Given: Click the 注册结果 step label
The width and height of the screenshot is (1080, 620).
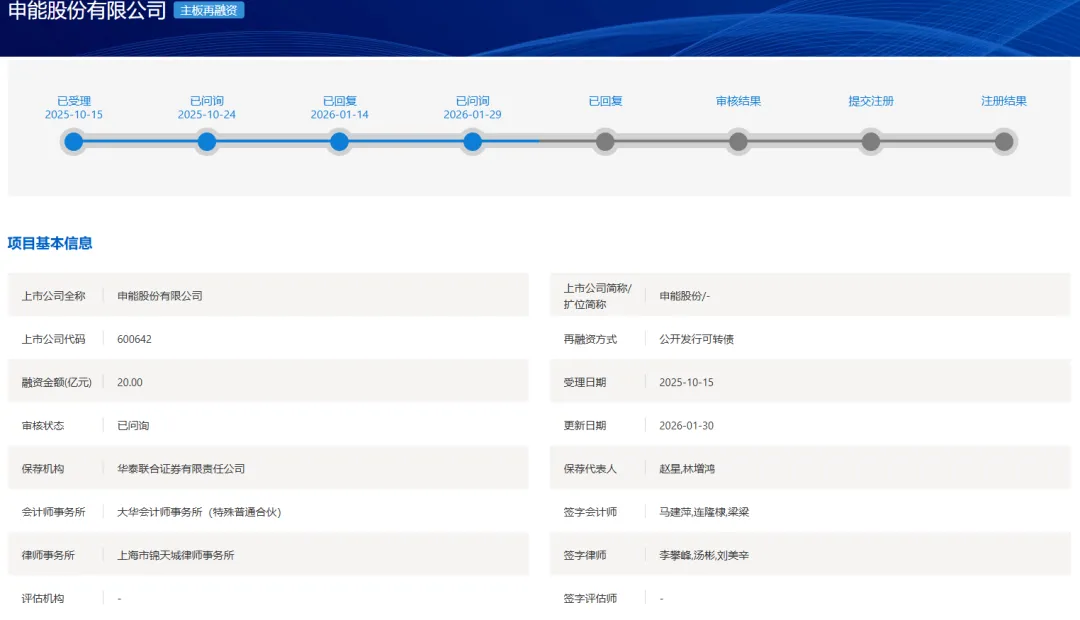Looking at the screenshot, I should point(1004,101).
